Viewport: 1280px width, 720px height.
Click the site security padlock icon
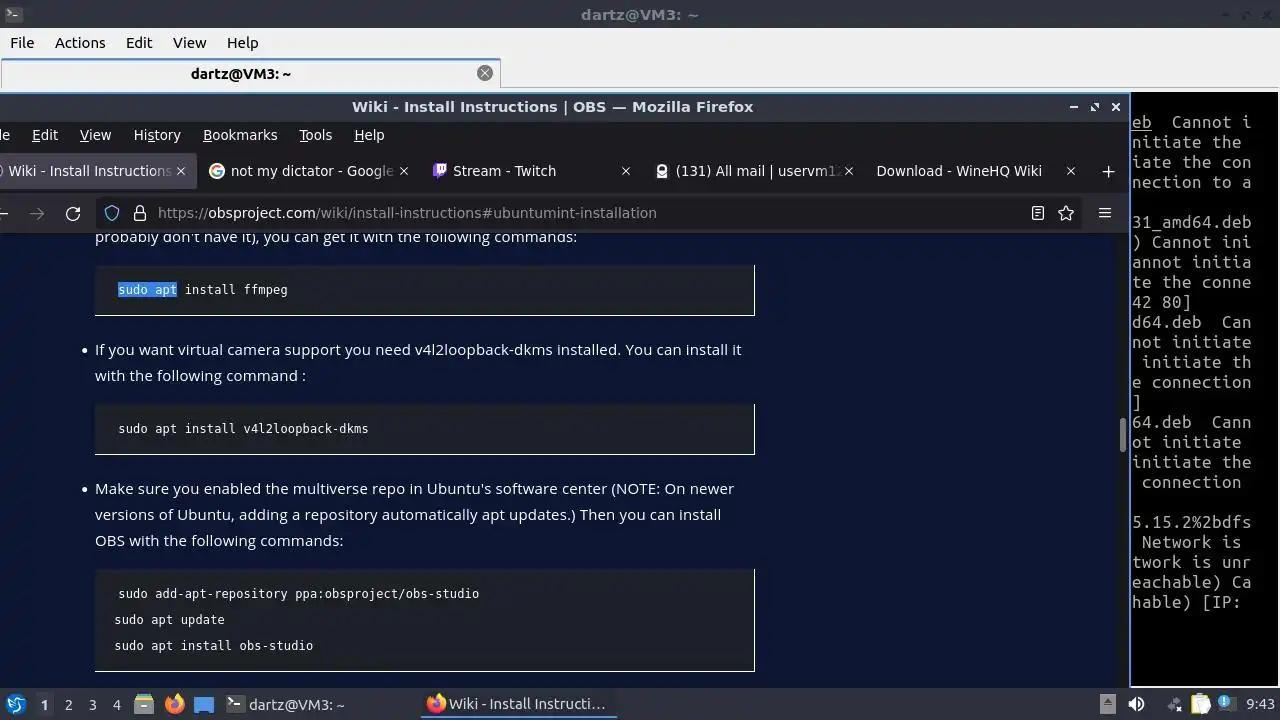(139, 213)
